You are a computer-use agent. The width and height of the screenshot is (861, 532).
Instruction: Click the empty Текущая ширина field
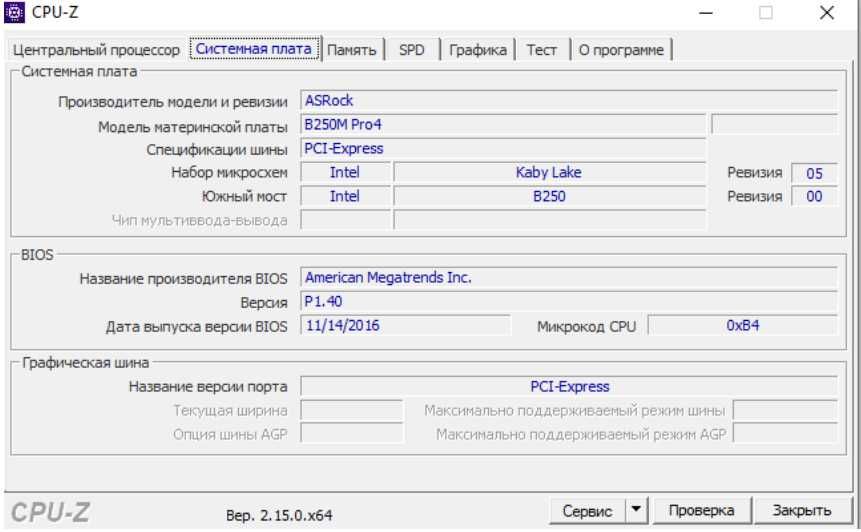[351, 411]
